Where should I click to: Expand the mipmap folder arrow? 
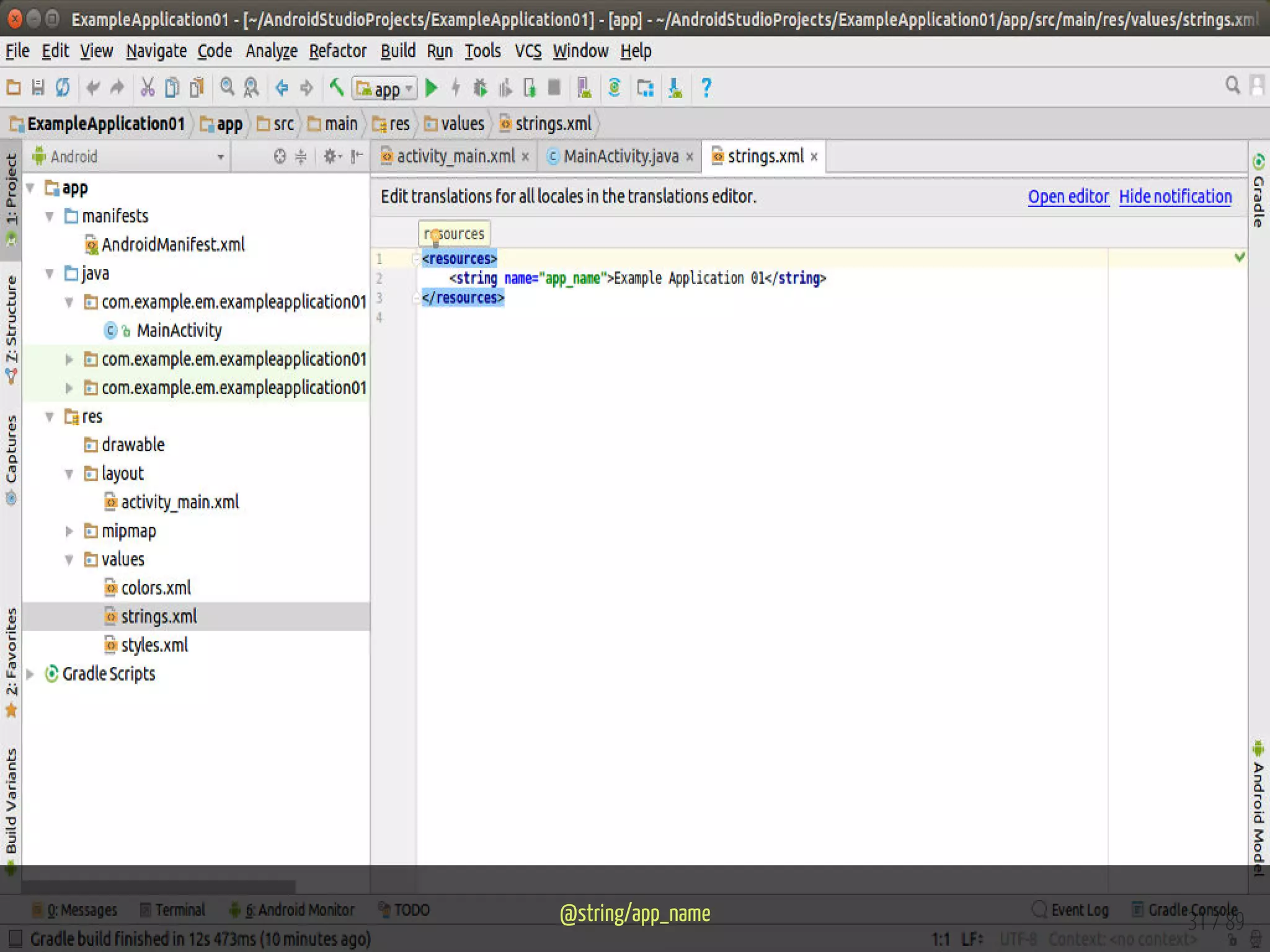(x=69, y=531)
